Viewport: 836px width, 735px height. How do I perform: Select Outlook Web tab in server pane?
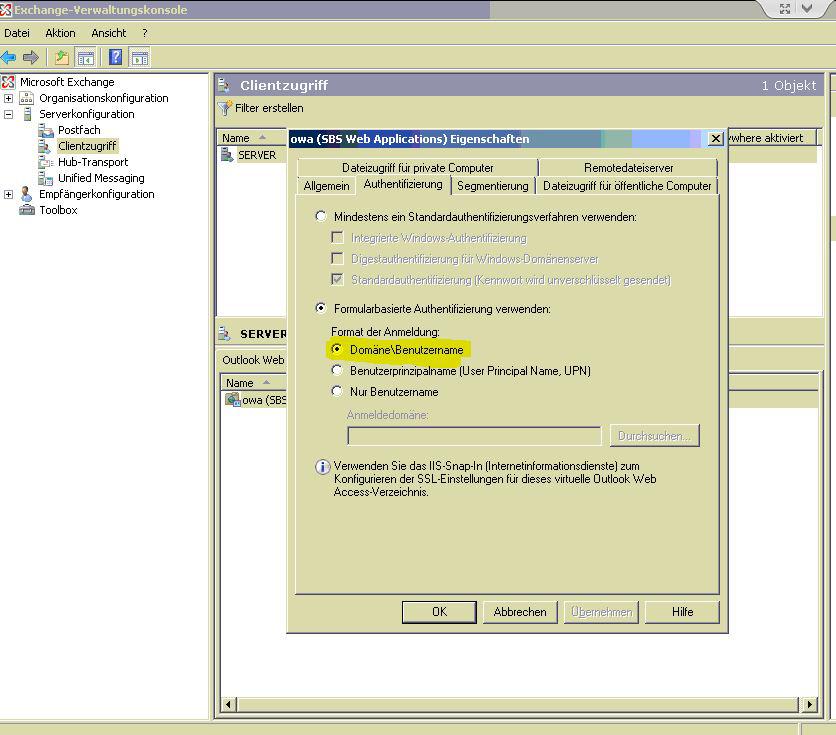[x=253, y=360]
